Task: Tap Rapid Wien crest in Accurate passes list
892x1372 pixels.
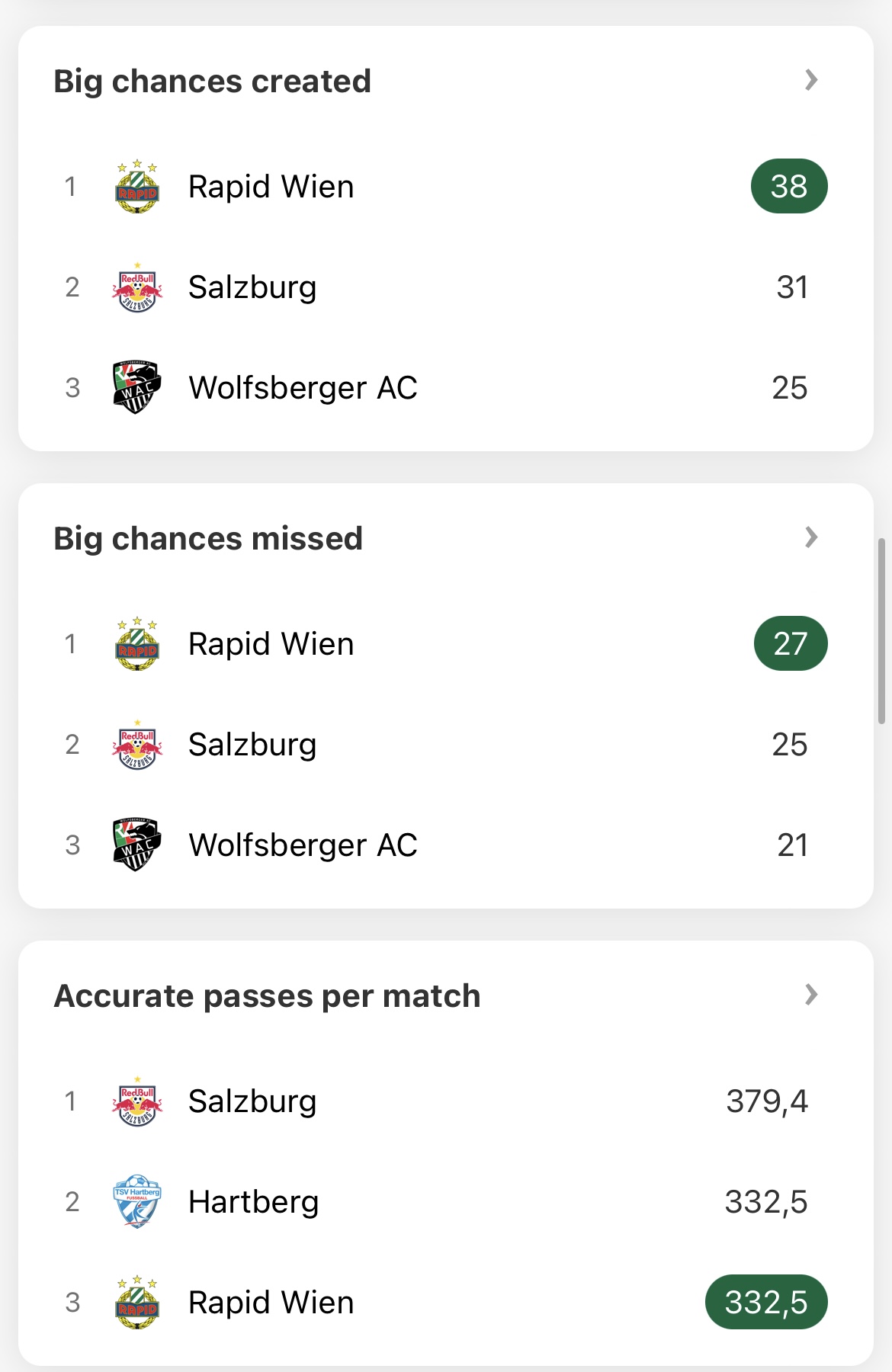Action: click(137, 1302)
